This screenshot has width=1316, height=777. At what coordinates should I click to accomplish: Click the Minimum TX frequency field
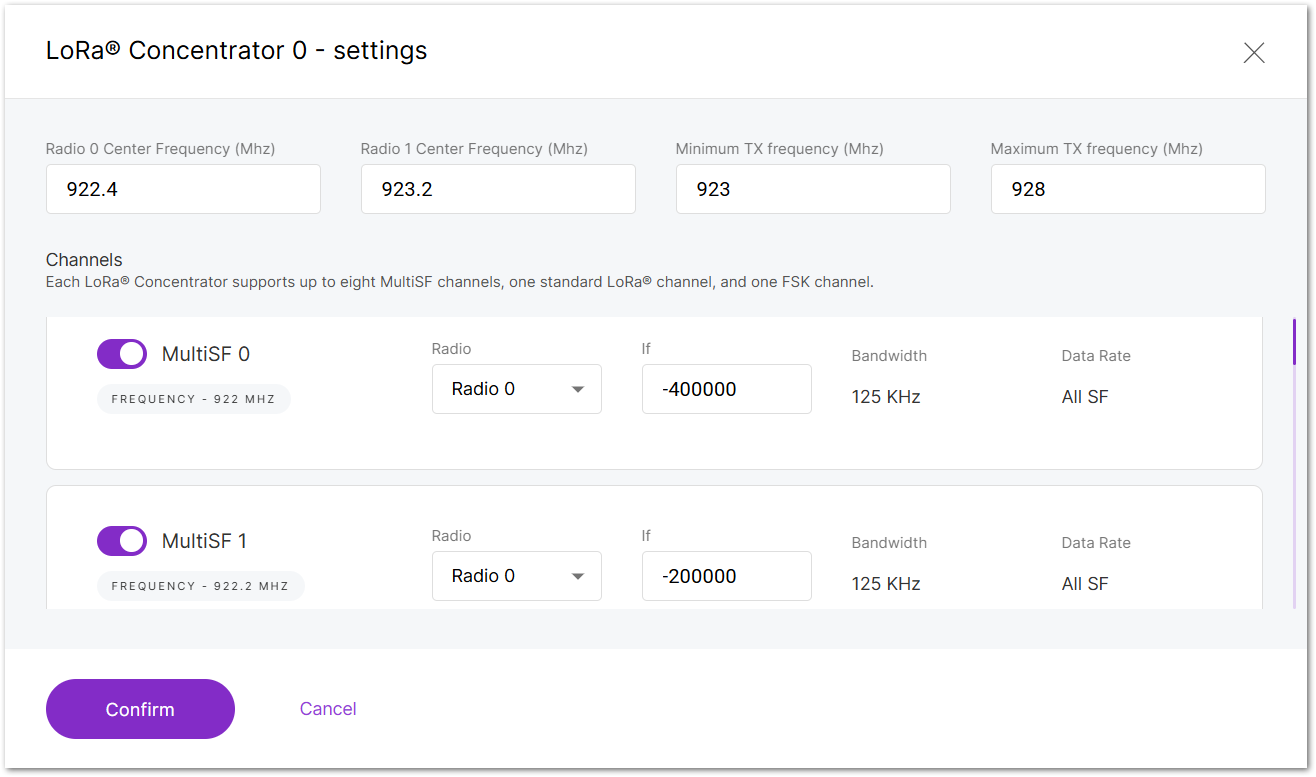click(813, 189)
